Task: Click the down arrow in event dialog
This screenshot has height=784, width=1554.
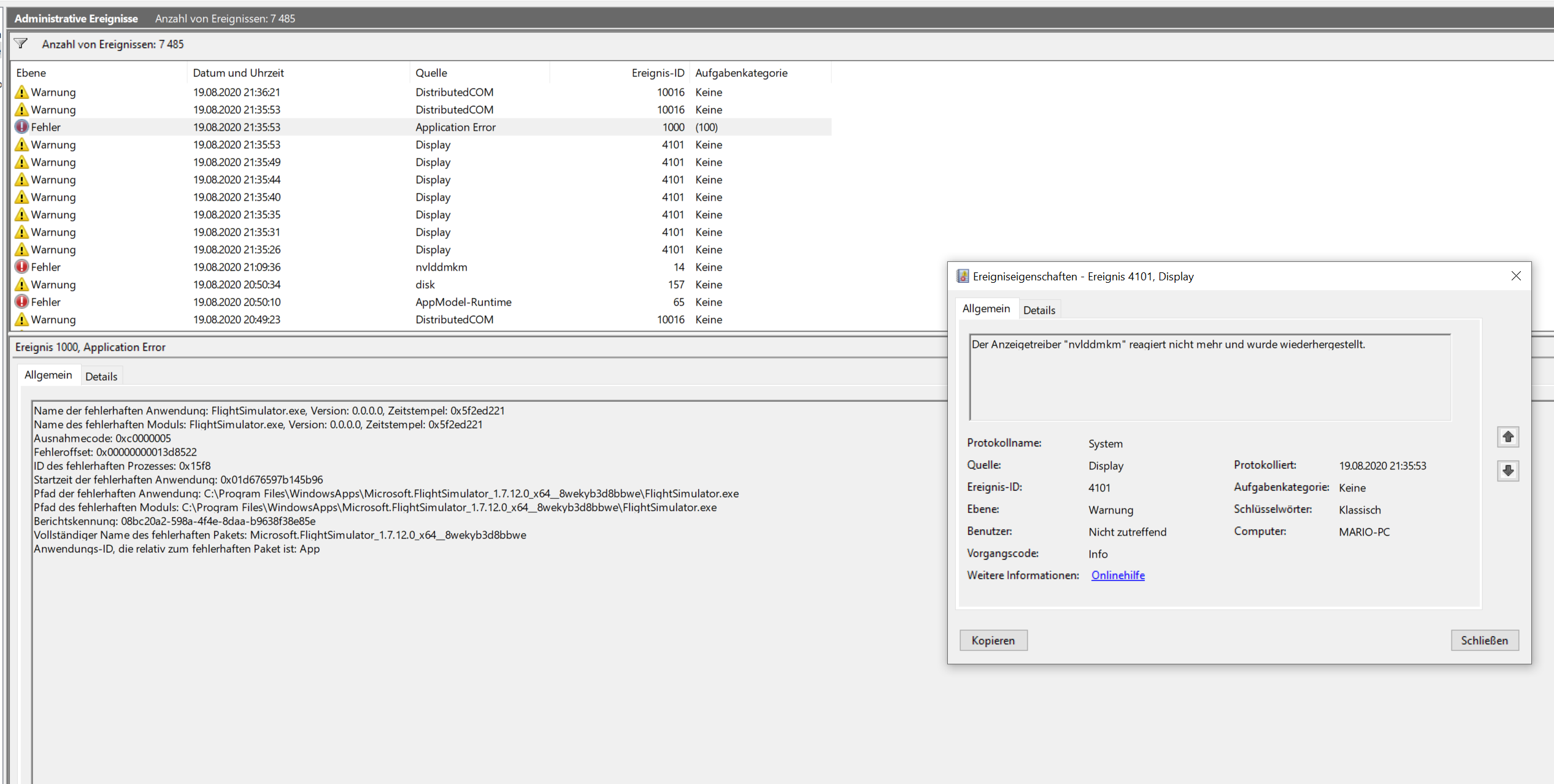Action: pos(1507,471)
